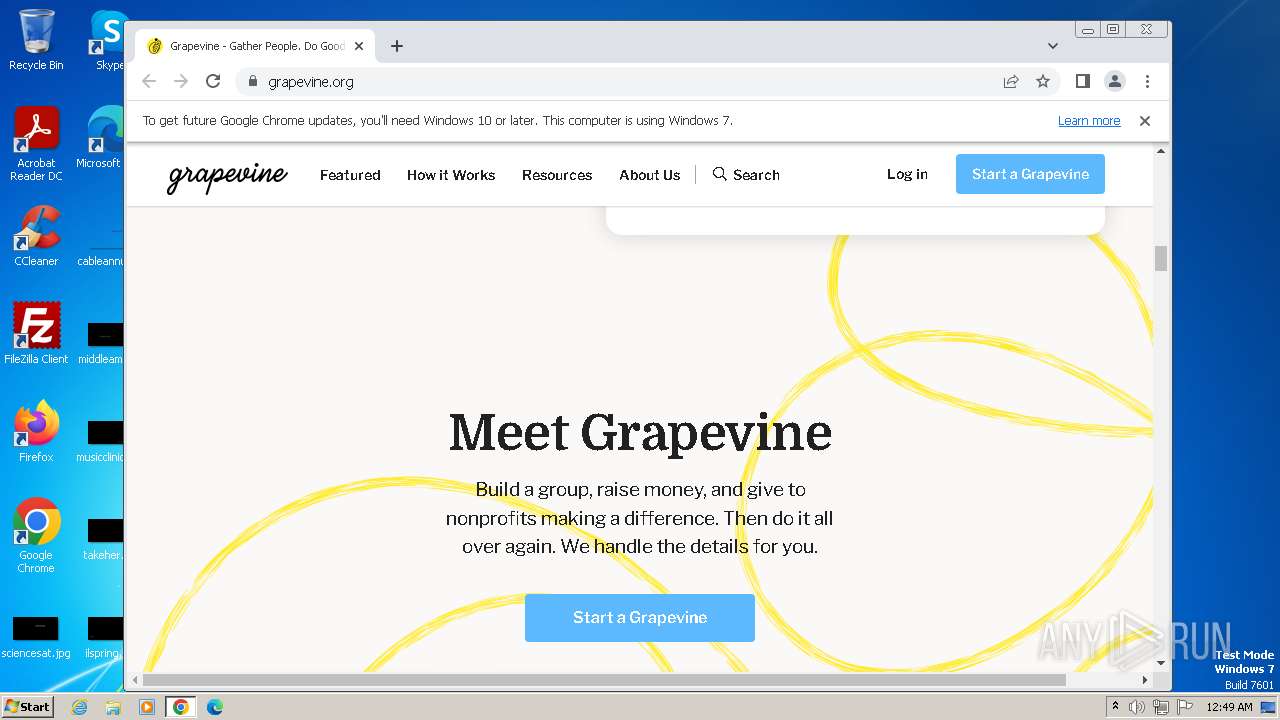Open How it Works menu item

click(x=451, y=175)
